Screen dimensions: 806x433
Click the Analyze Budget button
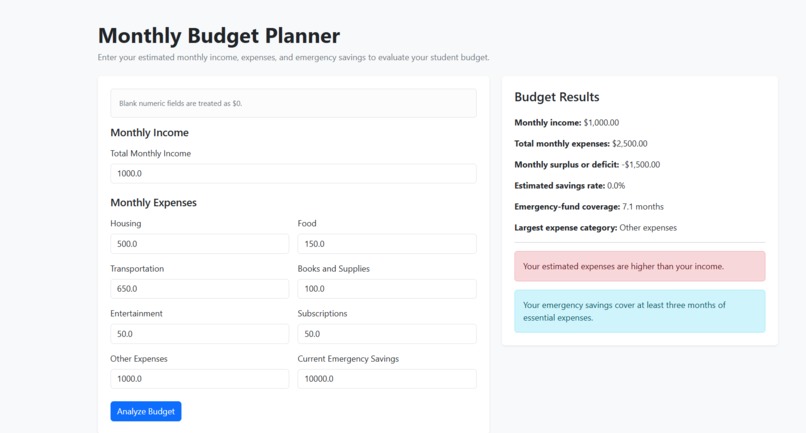(x=145, y=411)
